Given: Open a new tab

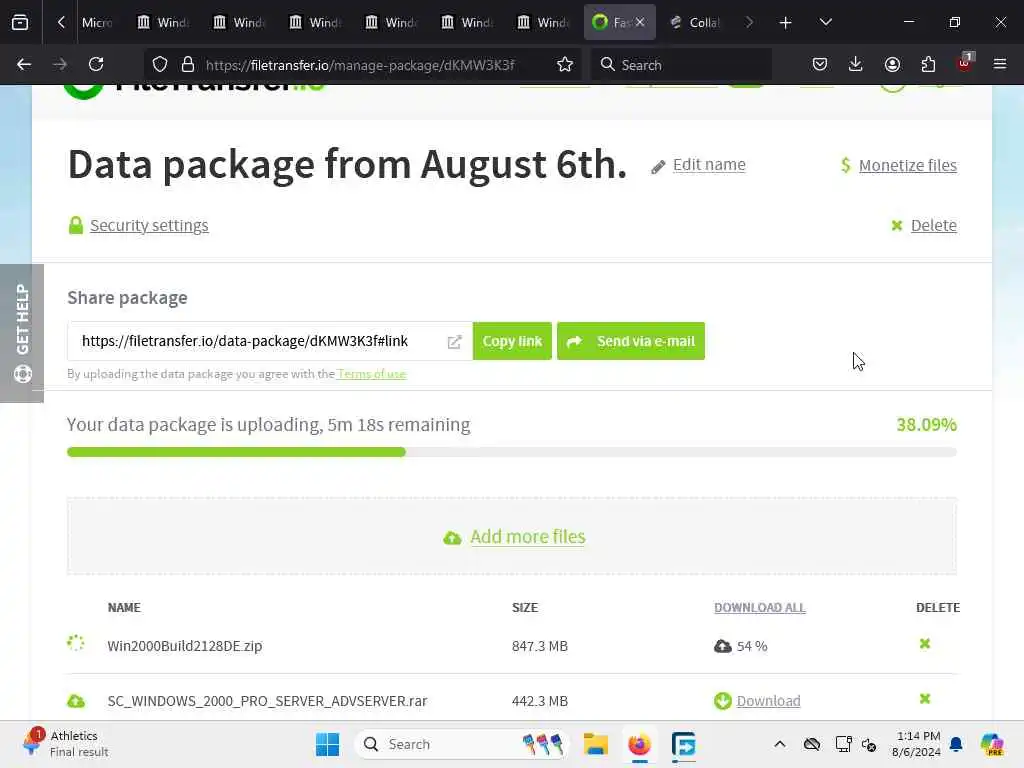Looking at the screenshot, I should pos(786,23).
